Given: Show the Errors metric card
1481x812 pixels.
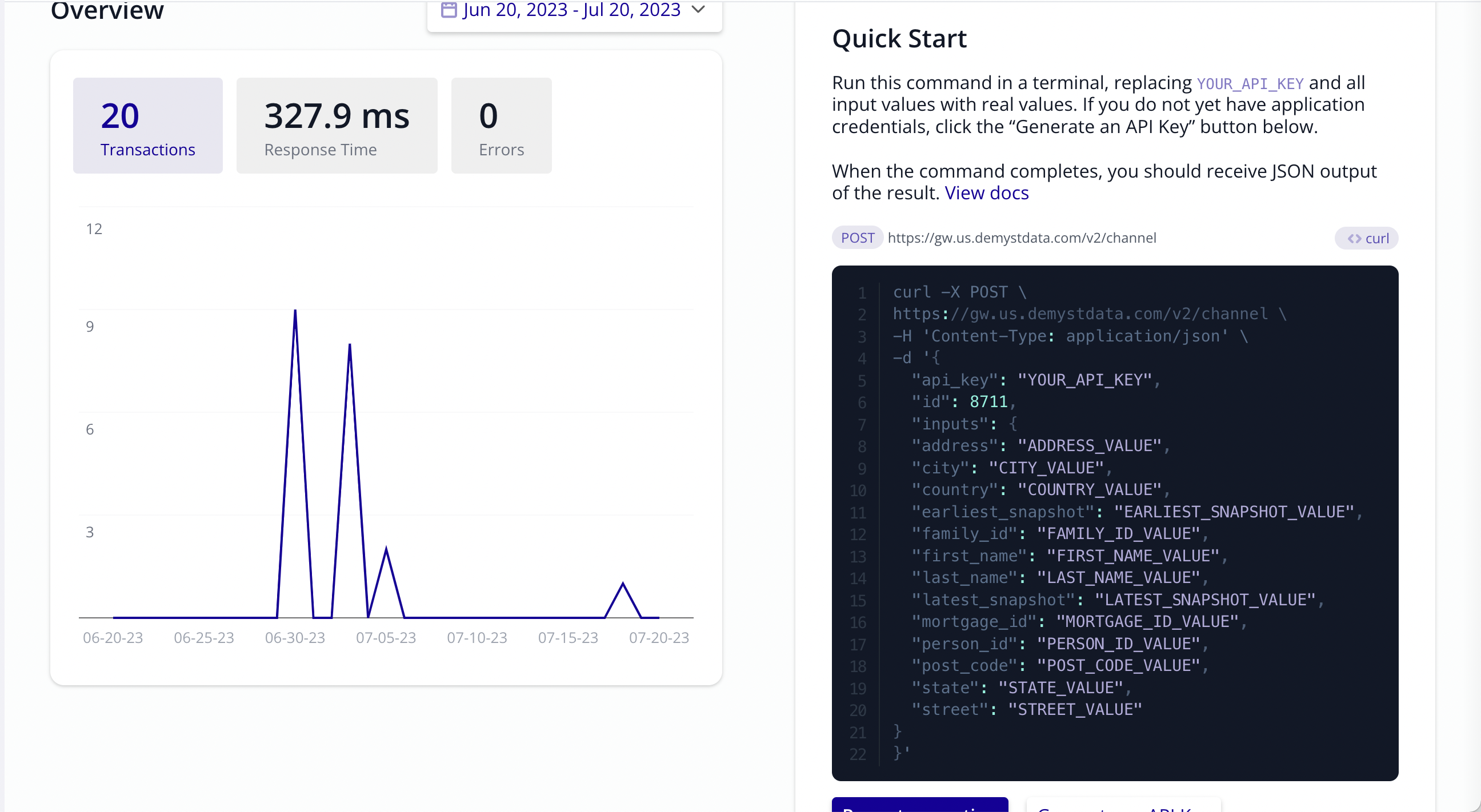Looking at the screenshot, I should 501,125.
